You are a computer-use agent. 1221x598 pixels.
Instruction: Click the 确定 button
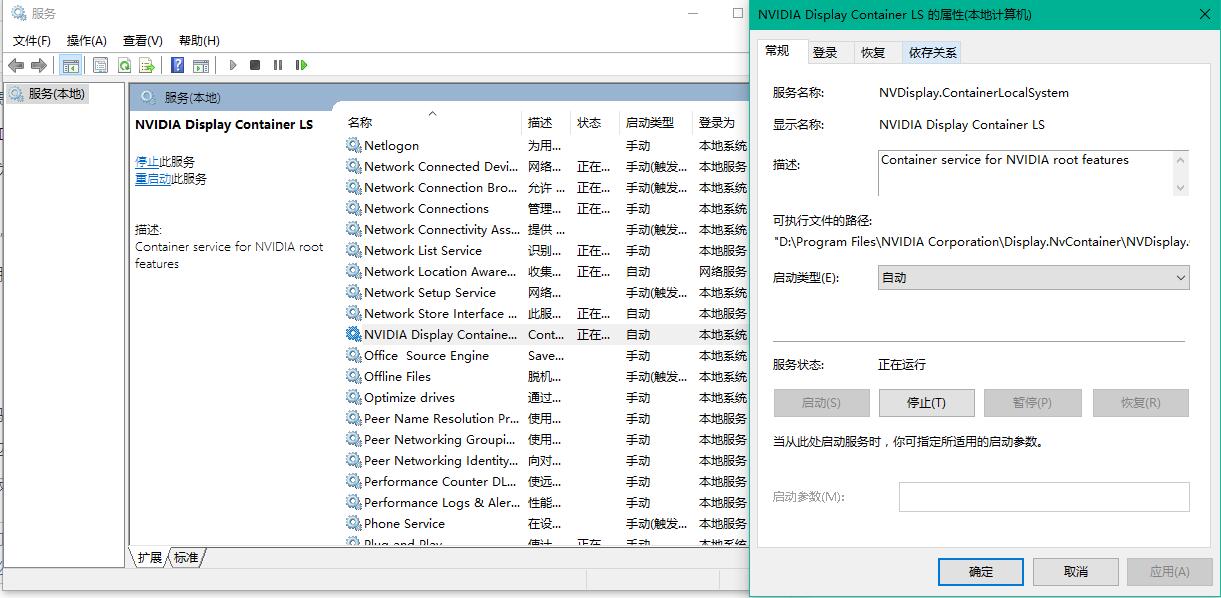tap(980, 572)
